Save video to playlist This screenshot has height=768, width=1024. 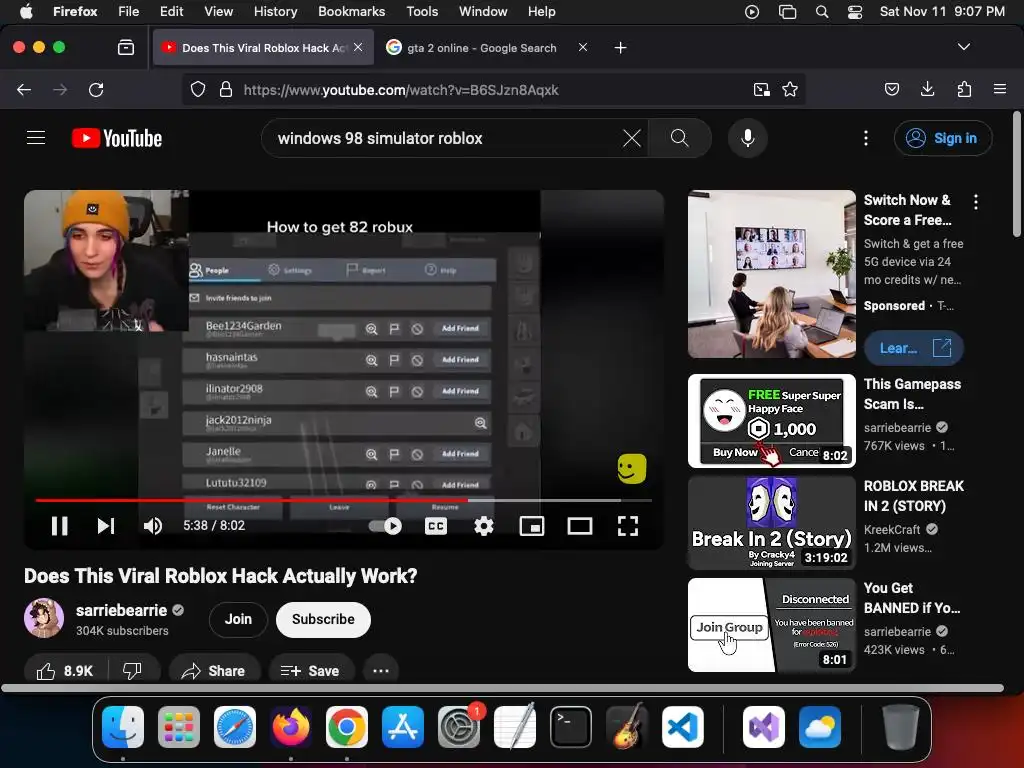(310, 671)
